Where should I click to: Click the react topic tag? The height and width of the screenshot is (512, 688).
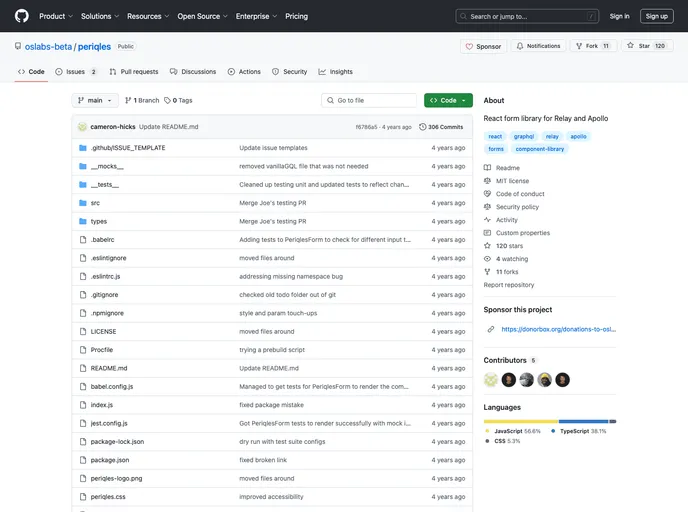(495, 136)
